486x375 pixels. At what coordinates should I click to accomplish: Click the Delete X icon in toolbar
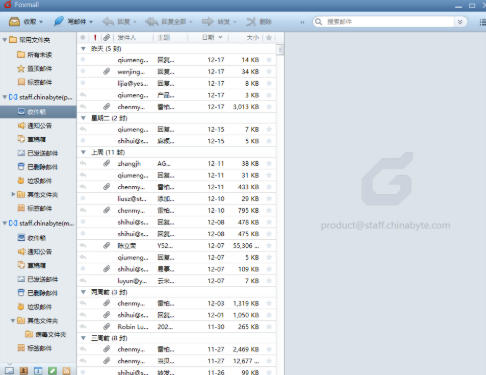251,22
